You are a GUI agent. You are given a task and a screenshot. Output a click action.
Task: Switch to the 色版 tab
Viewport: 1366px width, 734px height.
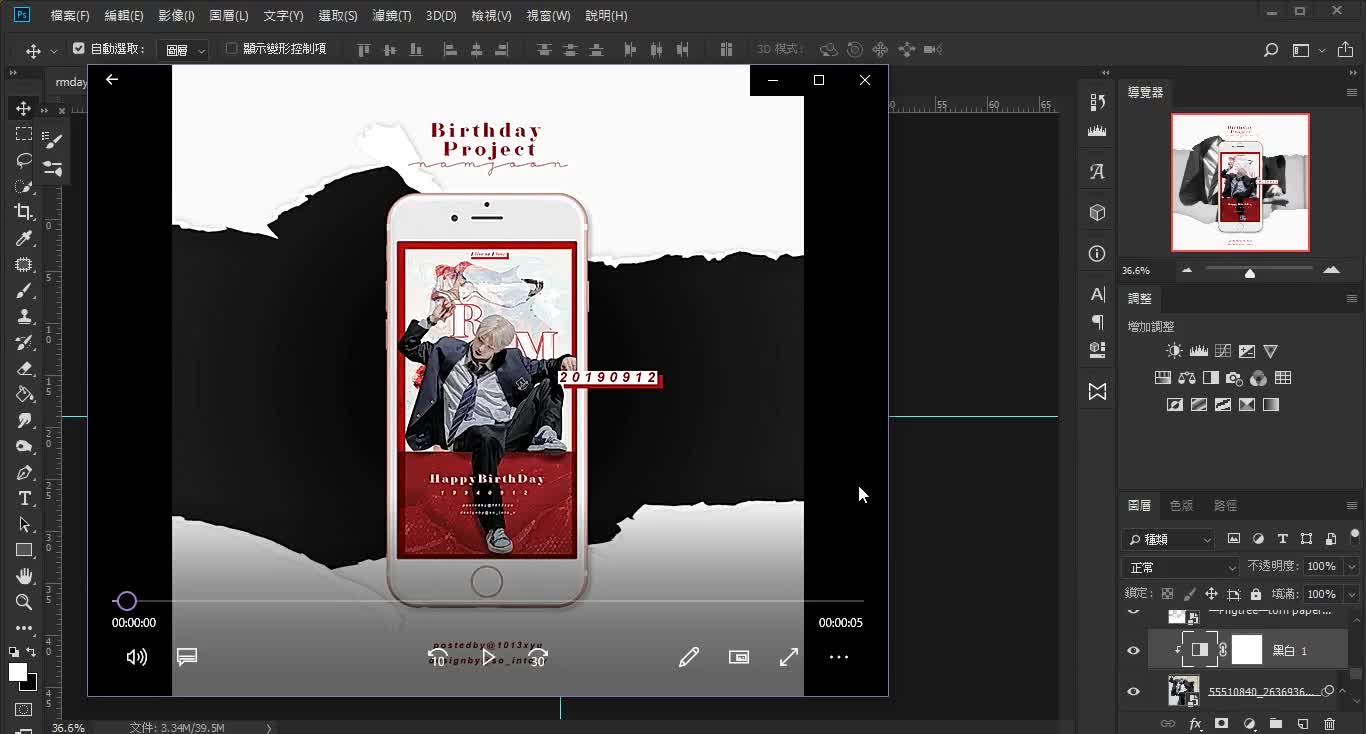click(x=1181, y=505)
